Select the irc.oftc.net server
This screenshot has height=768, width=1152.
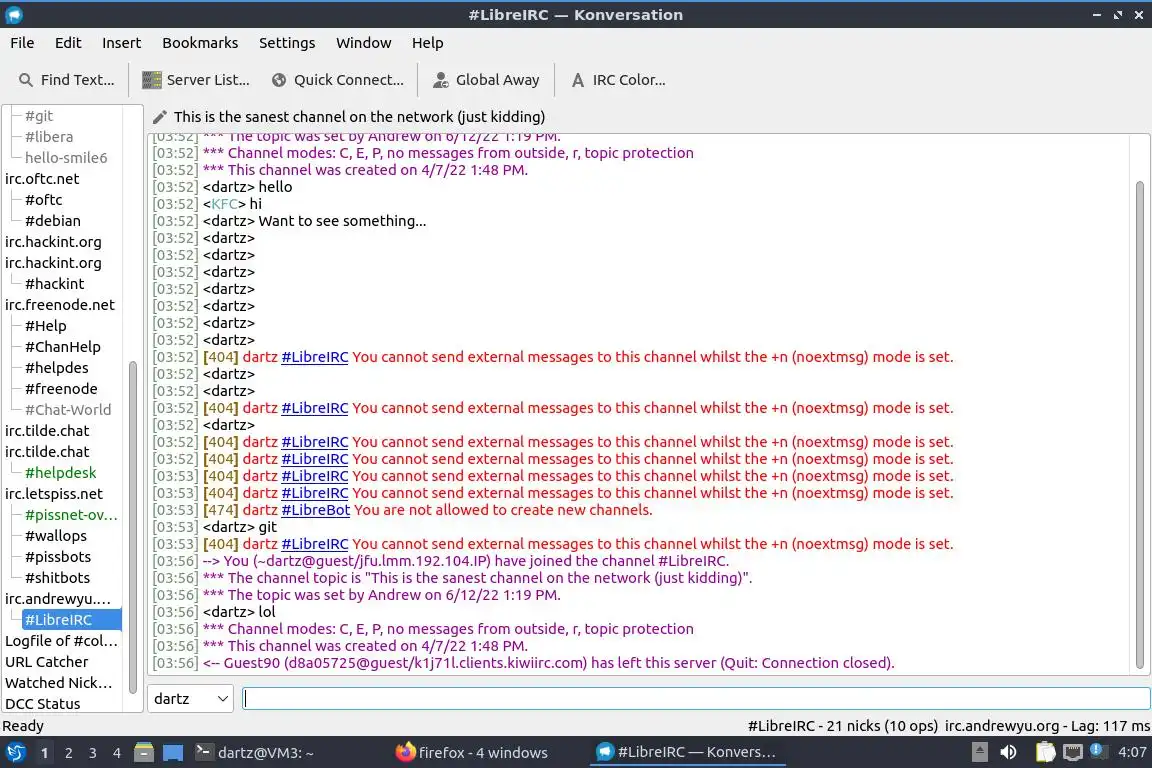(x=42, y=179)
